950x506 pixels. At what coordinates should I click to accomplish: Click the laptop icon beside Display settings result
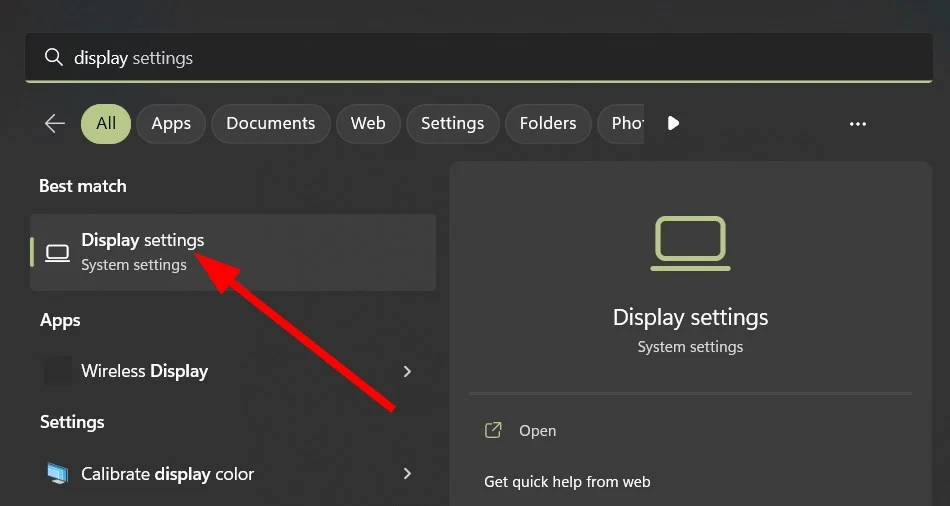coord(58,252)
